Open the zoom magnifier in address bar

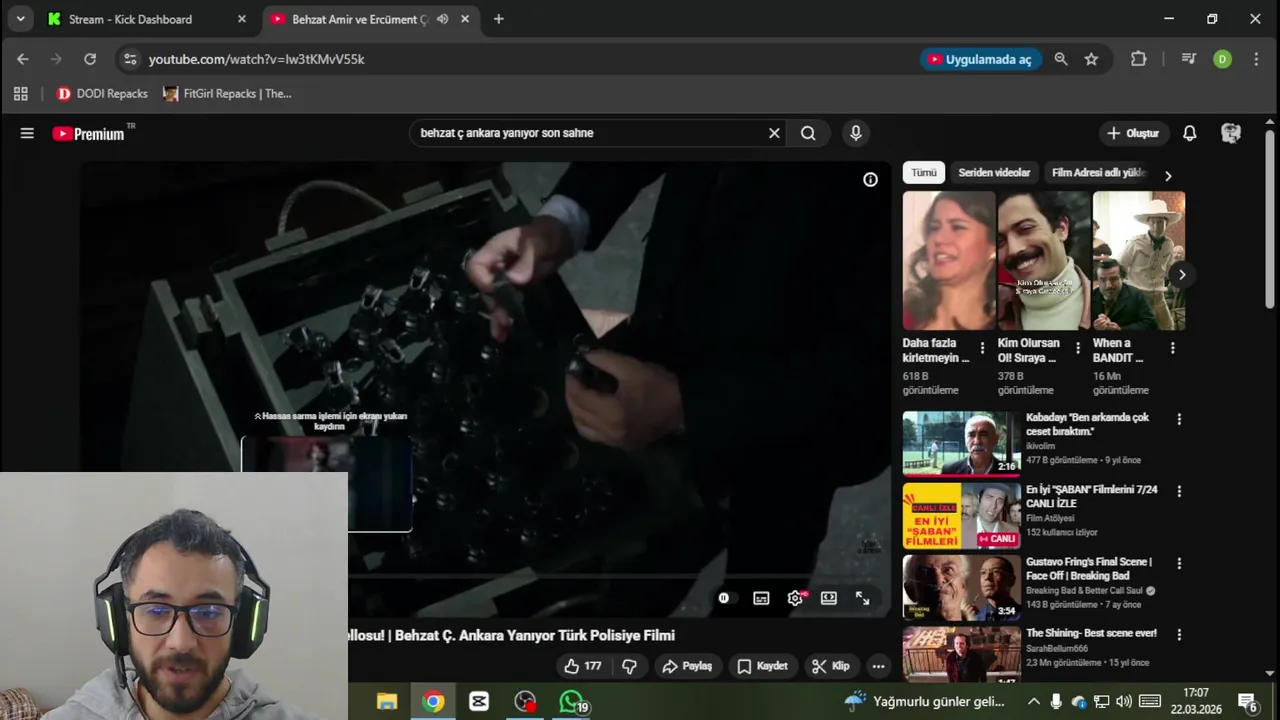pos(1061,59)
